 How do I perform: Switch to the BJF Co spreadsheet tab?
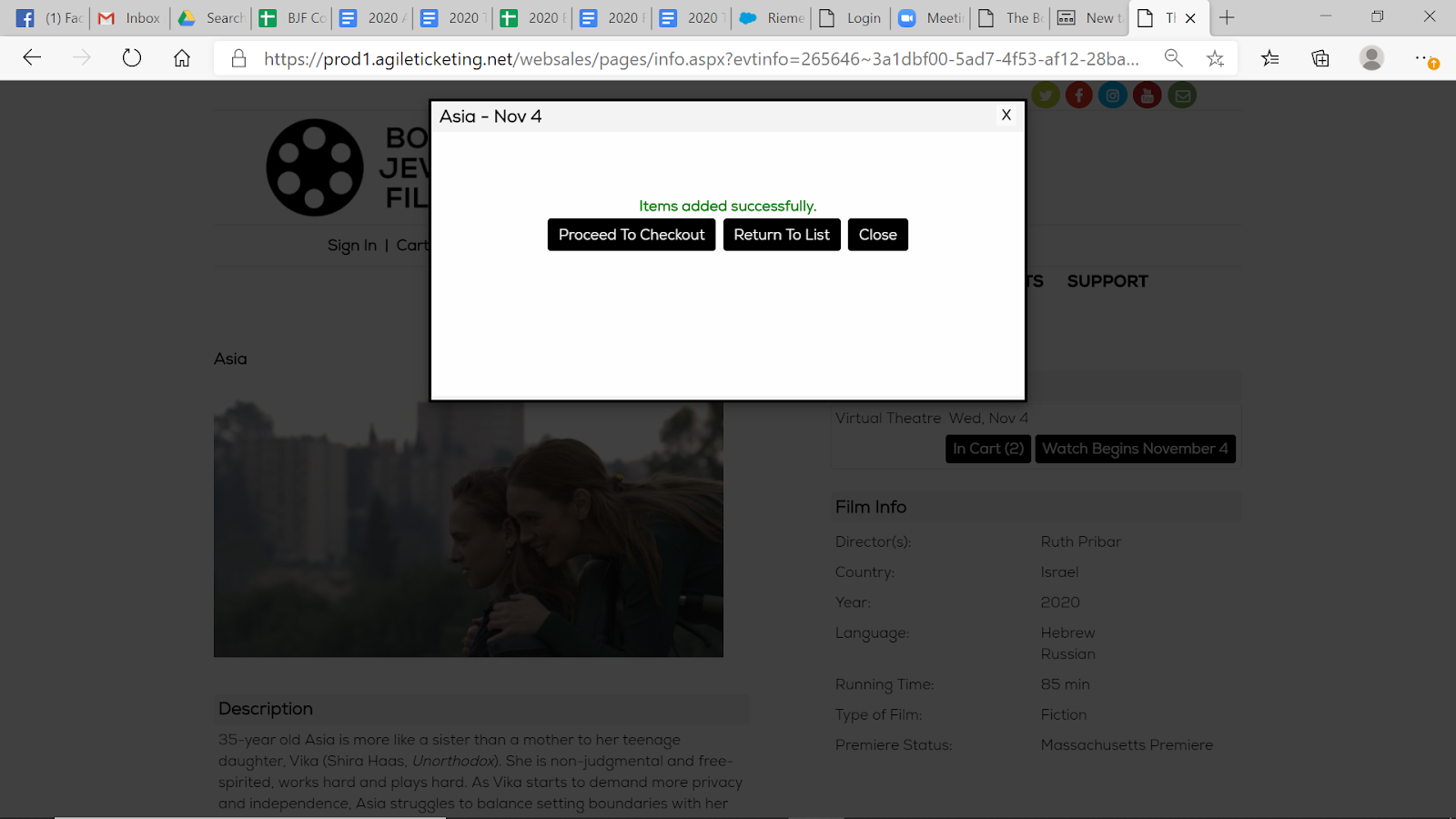tap(291, 17)
